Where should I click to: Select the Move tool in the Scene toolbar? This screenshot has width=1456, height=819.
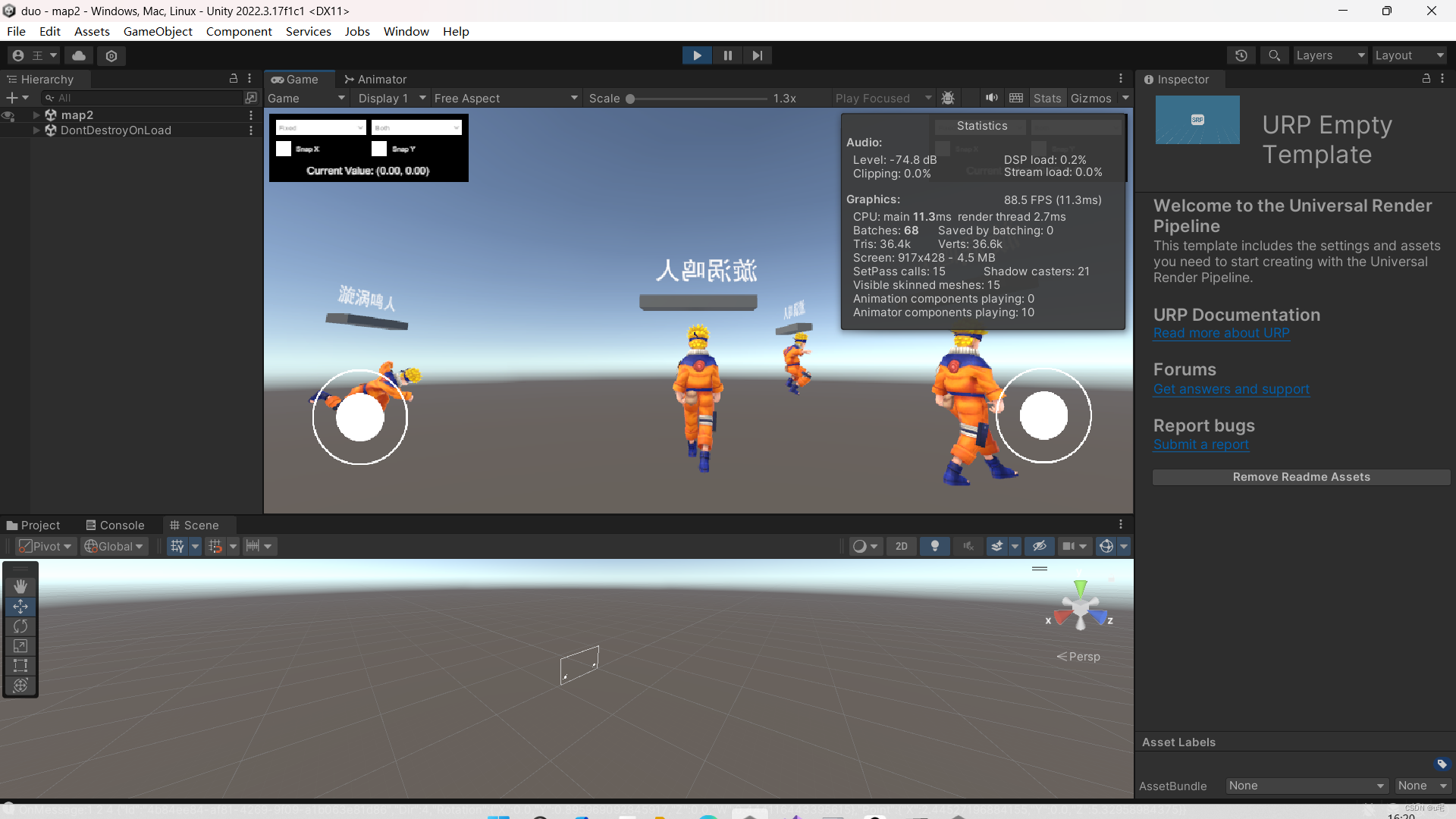point(20,607)
